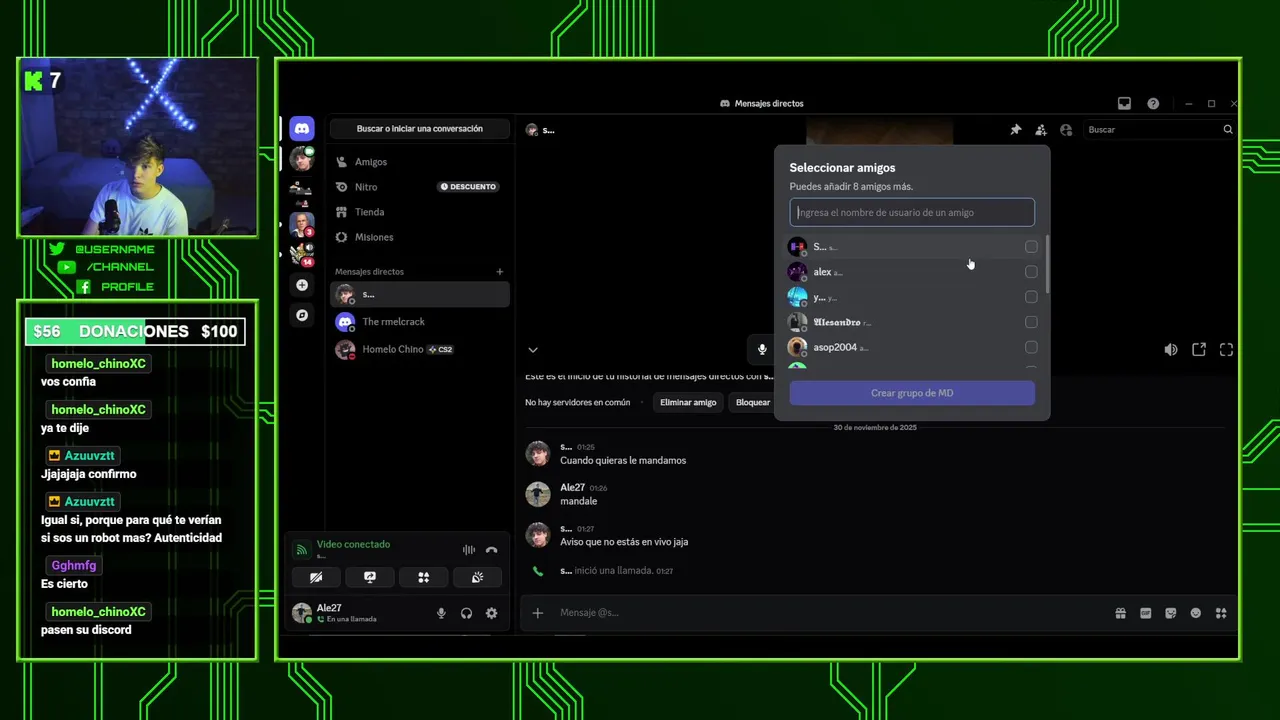Click message "Cuando quieras le mandamos"

coord(623,461)
